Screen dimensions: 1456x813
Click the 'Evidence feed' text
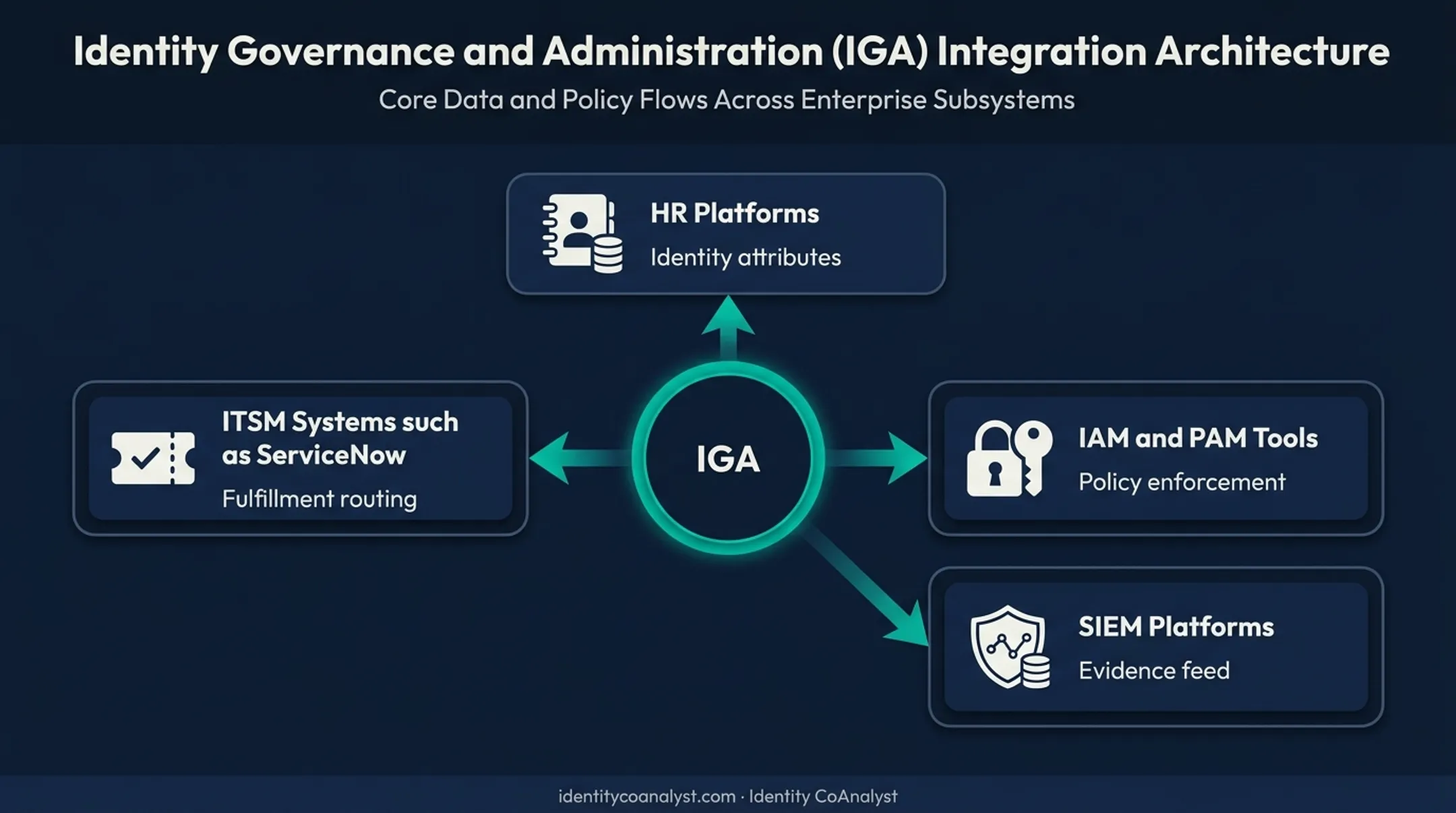1154,671
